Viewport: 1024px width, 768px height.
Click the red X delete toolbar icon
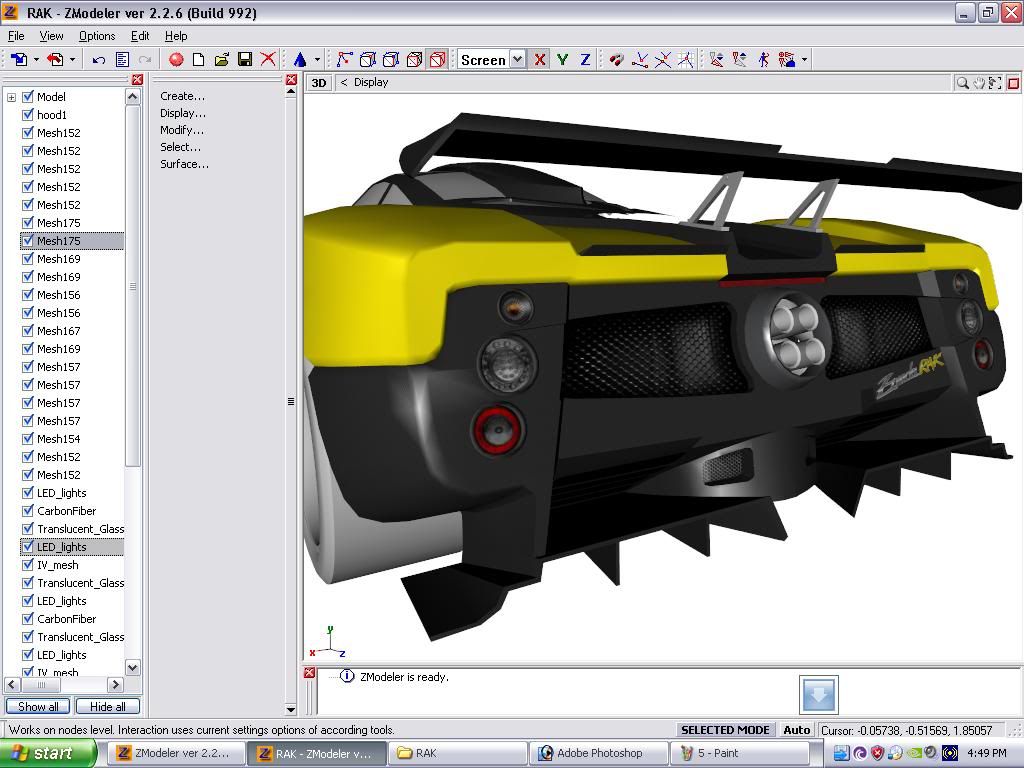[268, 60]
